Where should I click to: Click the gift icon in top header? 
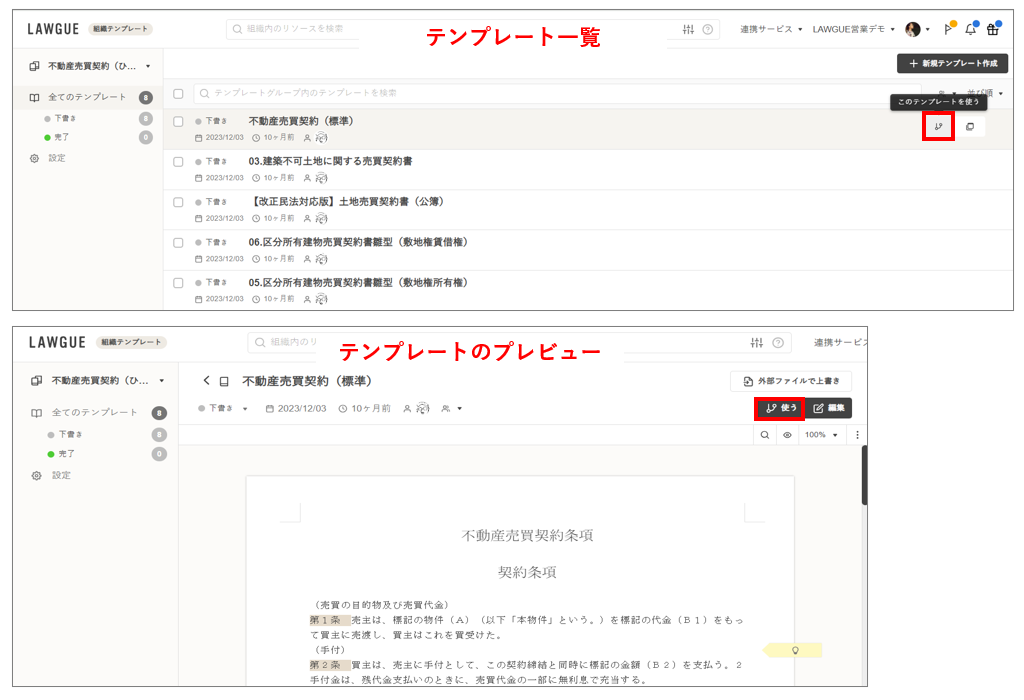(992, 30)
